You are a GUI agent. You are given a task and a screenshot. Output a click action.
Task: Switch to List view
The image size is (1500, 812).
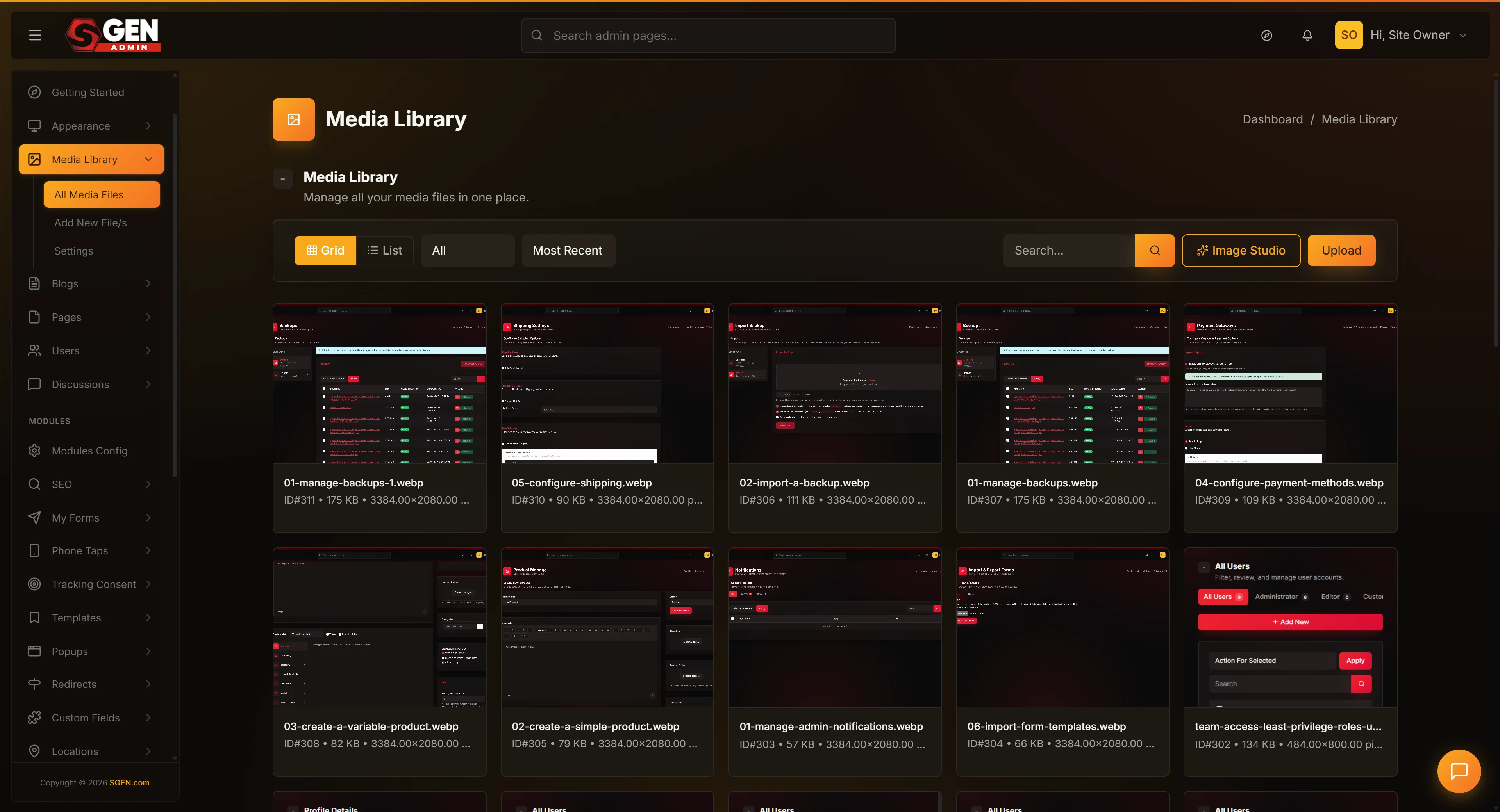click(x=385, y=250)
